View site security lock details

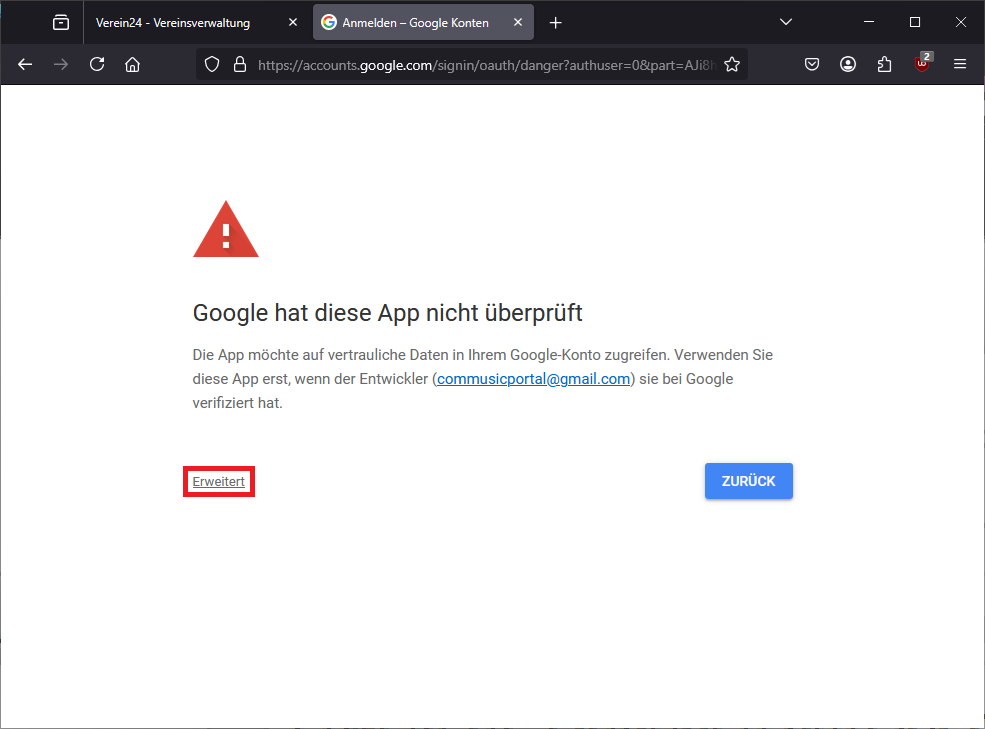[240, 64]
